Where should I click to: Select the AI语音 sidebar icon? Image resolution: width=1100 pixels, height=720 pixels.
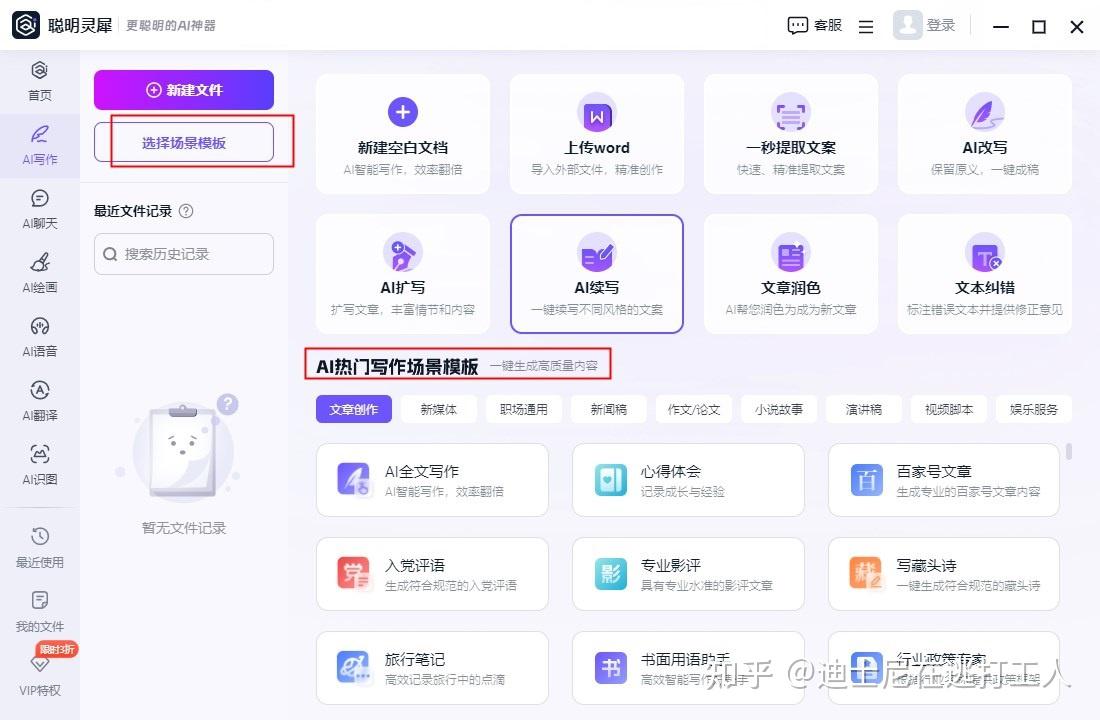pyautogui.click(x=40, y=336)
